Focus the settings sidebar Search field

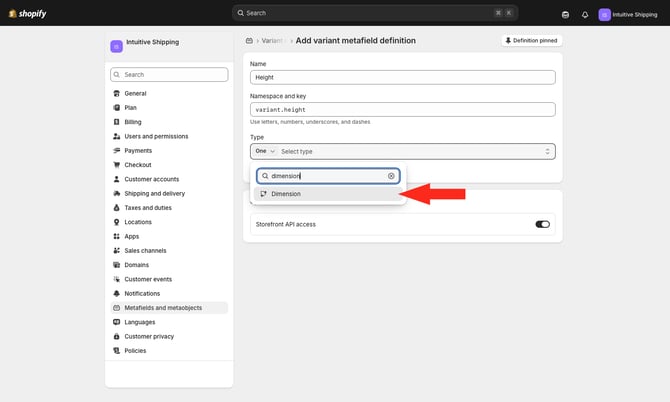(x=169, y=74)
